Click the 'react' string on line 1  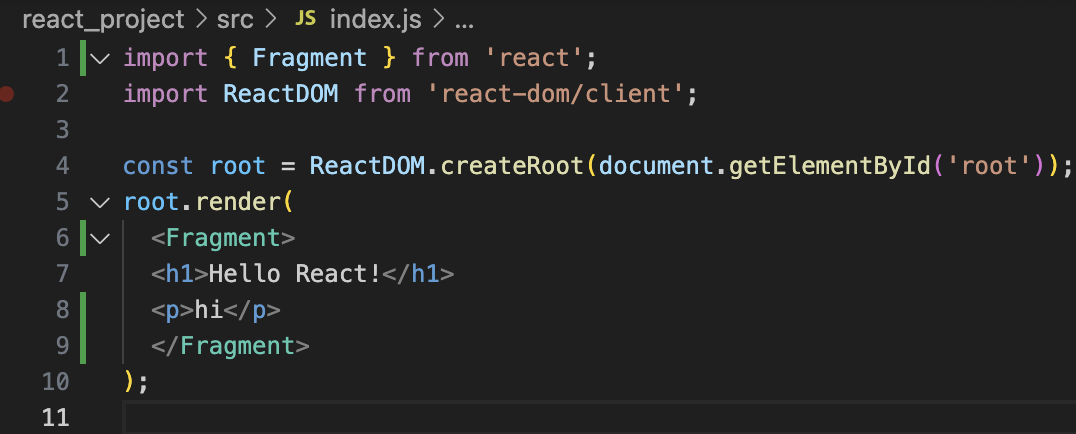tap(535, 58)
